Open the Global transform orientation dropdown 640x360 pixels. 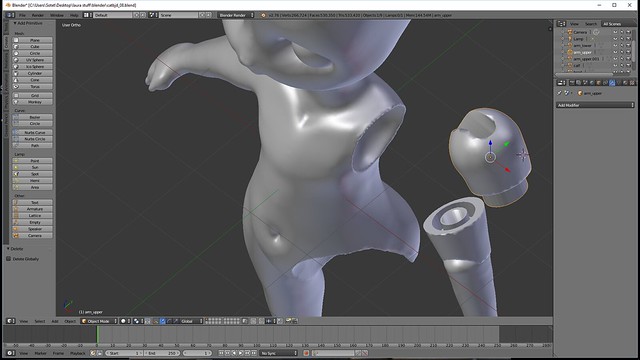pyautogui.click(x=190, y=321)
